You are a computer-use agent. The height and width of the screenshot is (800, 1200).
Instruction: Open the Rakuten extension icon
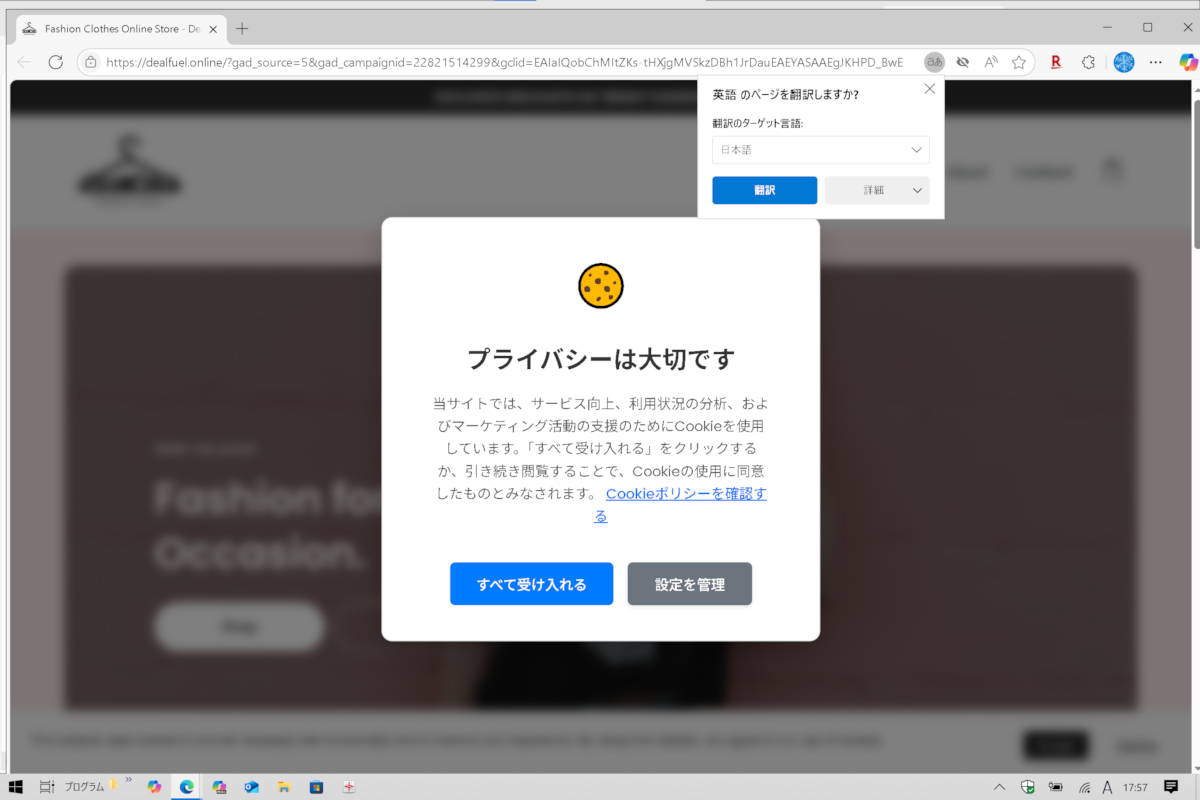pos(1056,62)
